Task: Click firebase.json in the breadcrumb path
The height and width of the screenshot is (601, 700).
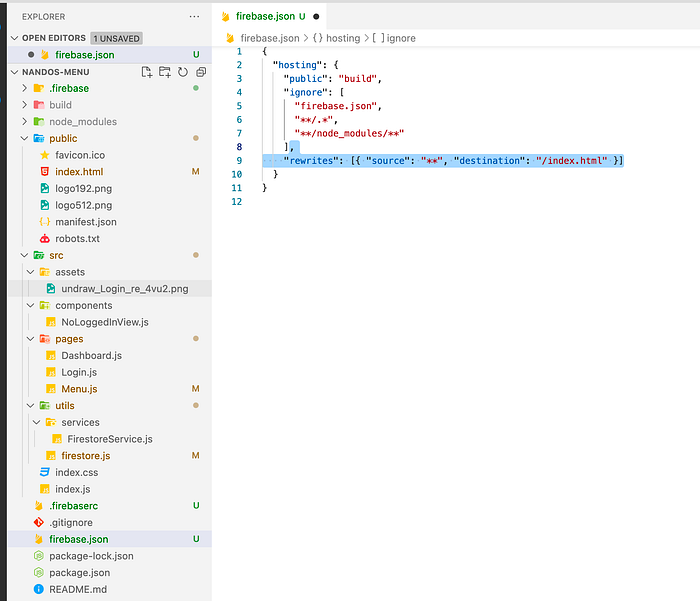Action: pos(270,38)
